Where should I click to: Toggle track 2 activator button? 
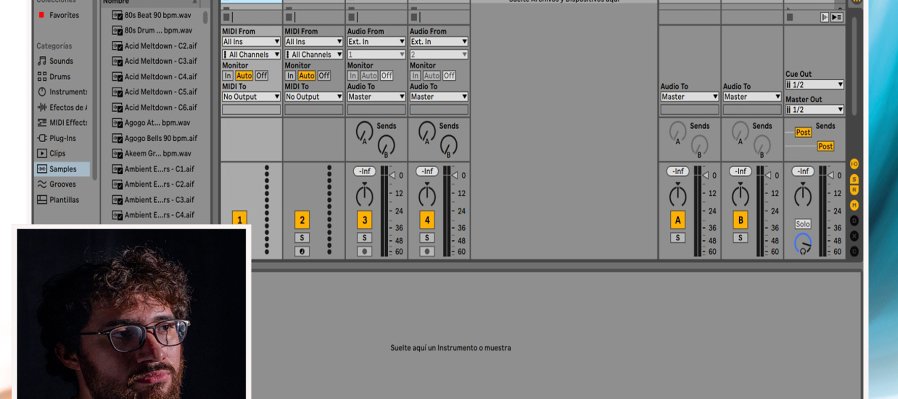(302, 220)
